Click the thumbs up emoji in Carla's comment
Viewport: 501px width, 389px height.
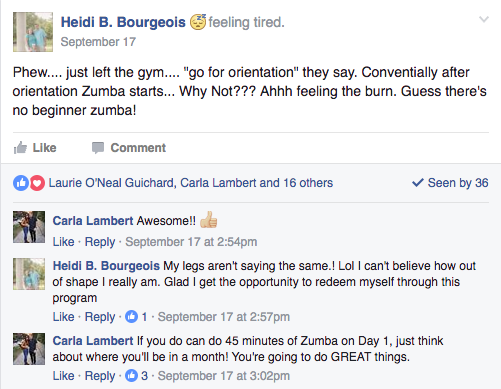(209, 220)
